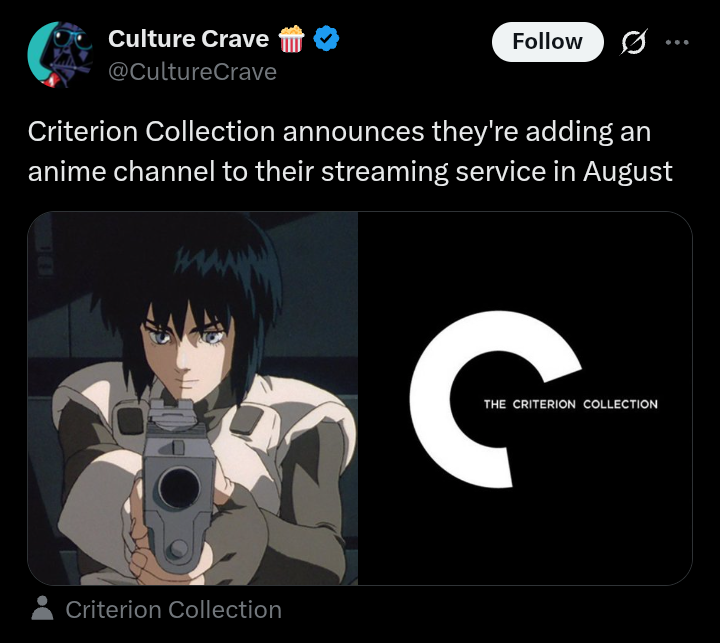Open the three-dot more options menu
The image size is (720, 643).
[x=677, y=42]
